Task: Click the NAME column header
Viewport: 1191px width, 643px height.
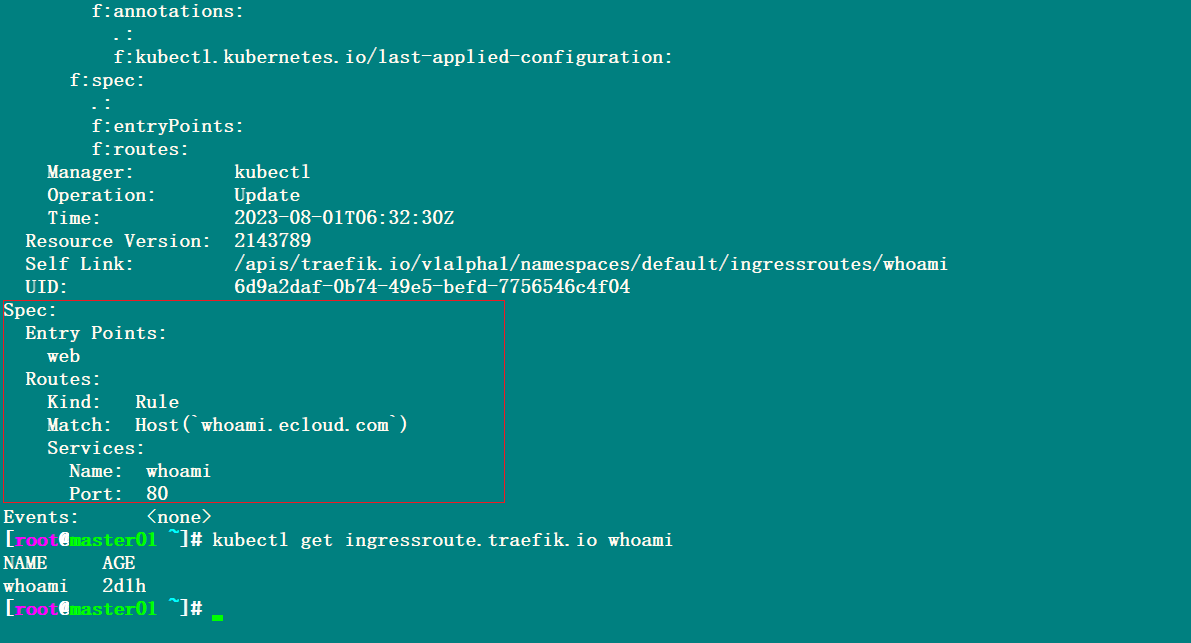Action: coord(25,563)
